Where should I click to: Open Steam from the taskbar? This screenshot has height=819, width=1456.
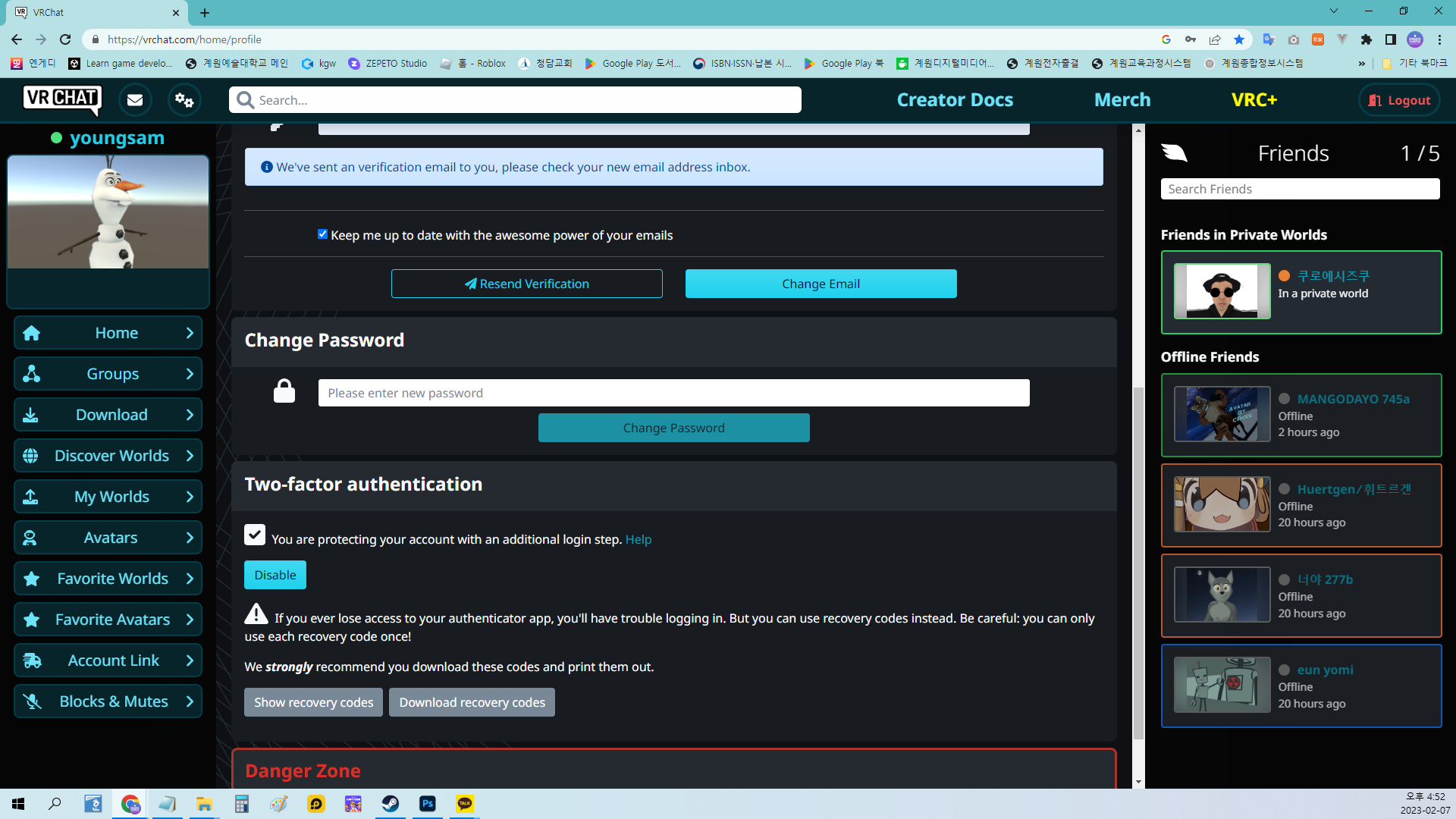coord(391,804)
